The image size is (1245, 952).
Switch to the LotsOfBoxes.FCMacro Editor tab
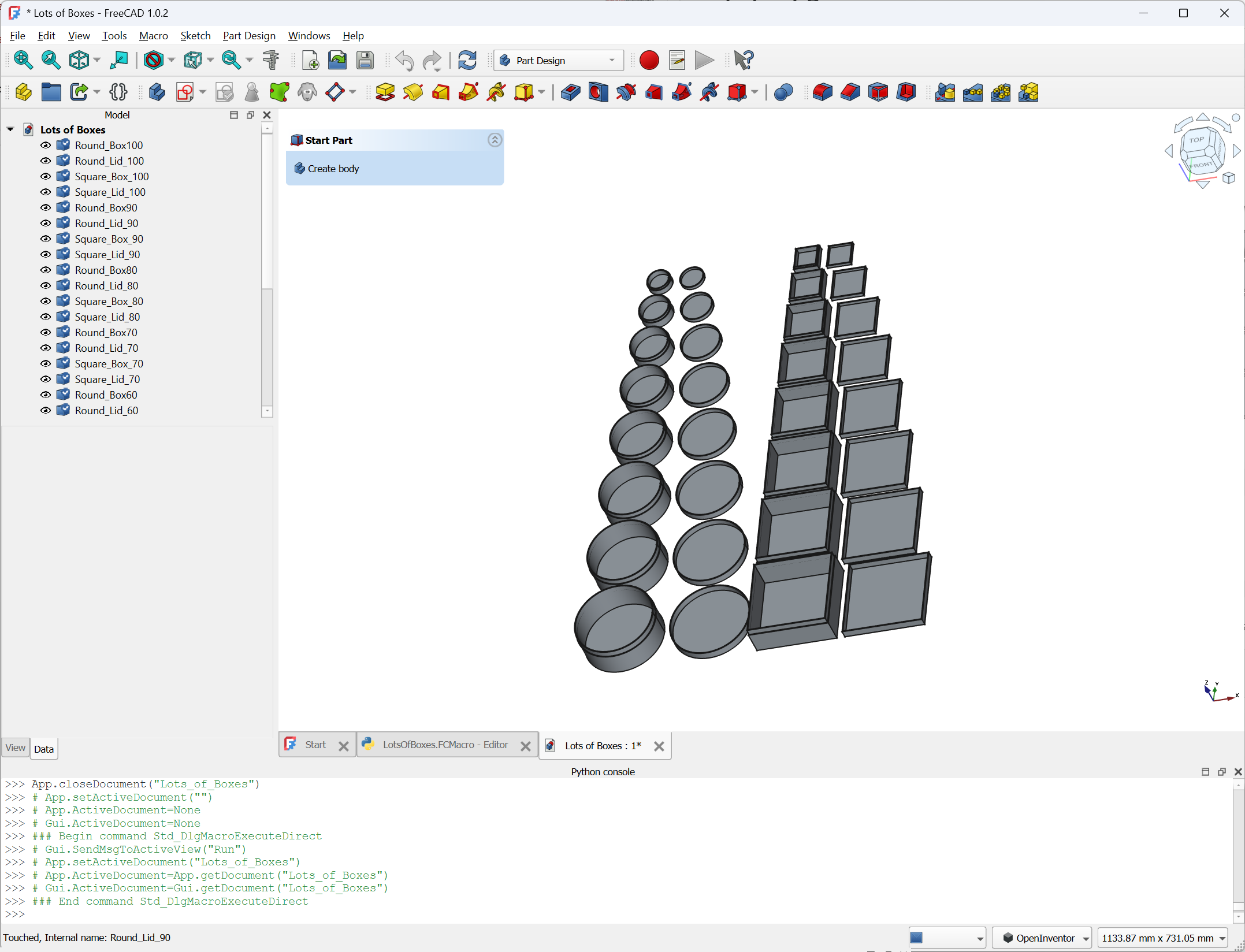pyautogui.click(x=445, y=745)
